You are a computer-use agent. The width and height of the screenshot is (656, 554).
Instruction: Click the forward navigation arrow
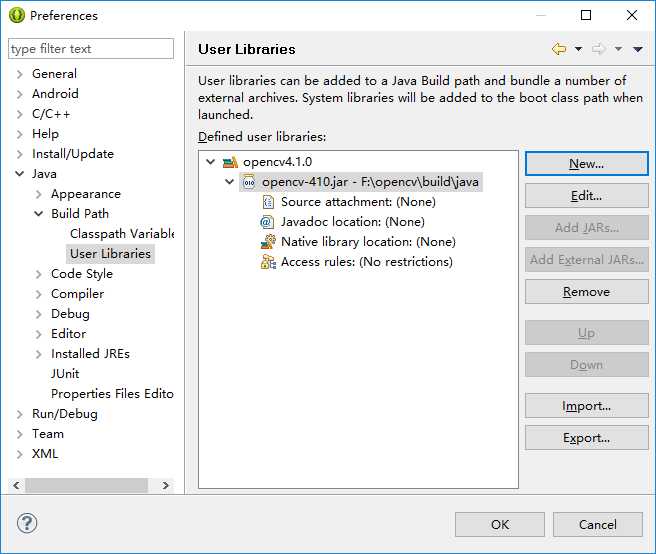tap(599, 49)
